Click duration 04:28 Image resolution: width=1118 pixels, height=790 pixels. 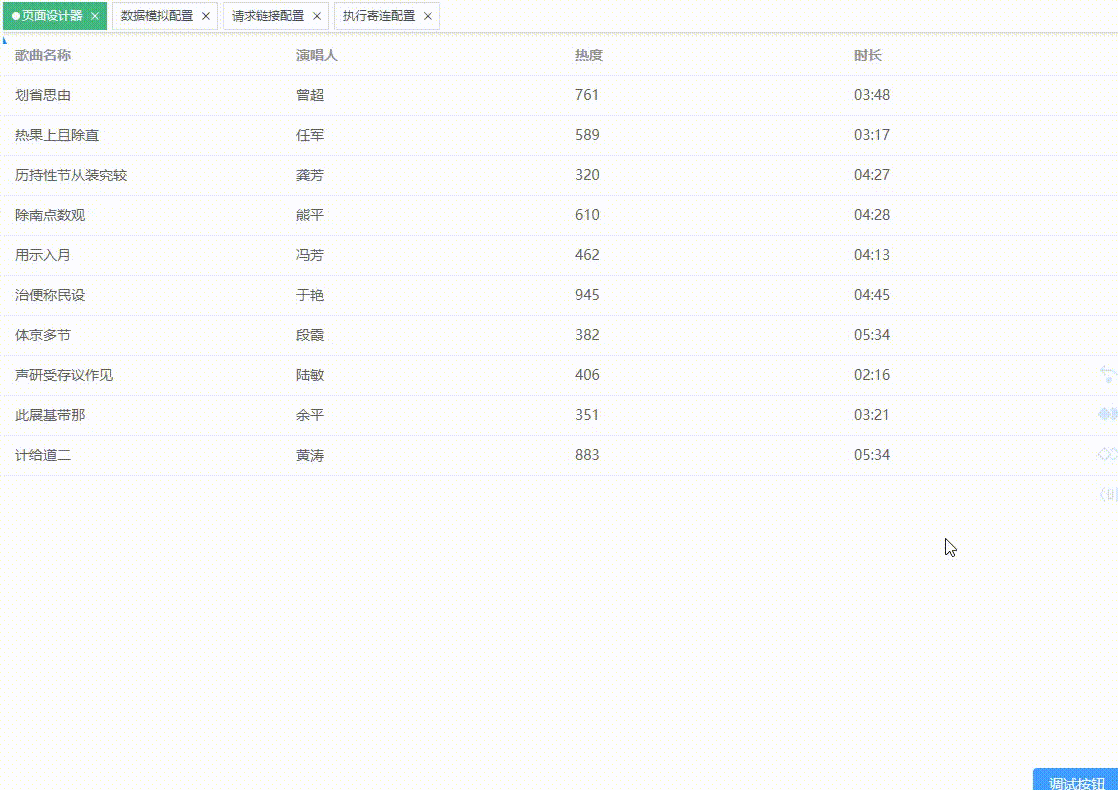click(x=872, y=215)
